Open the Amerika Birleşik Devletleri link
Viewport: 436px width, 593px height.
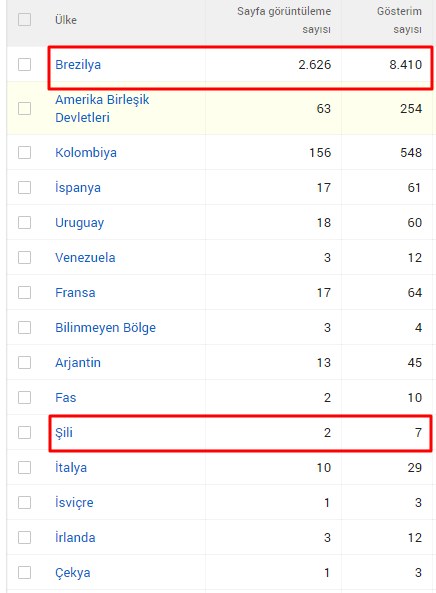click(102, 109)
